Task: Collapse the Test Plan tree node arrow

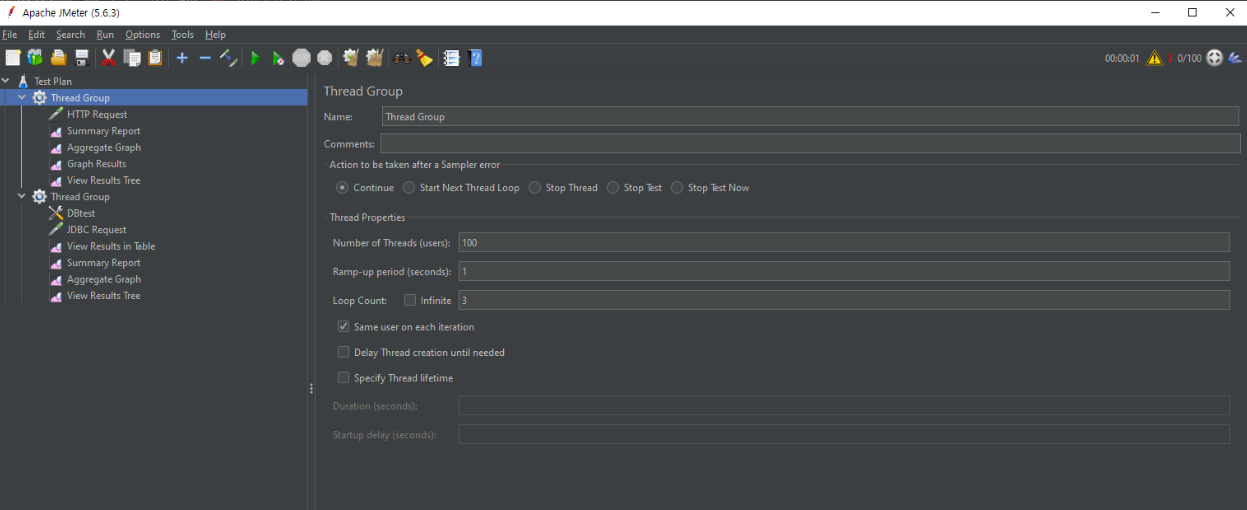Action: pos(6,81)
